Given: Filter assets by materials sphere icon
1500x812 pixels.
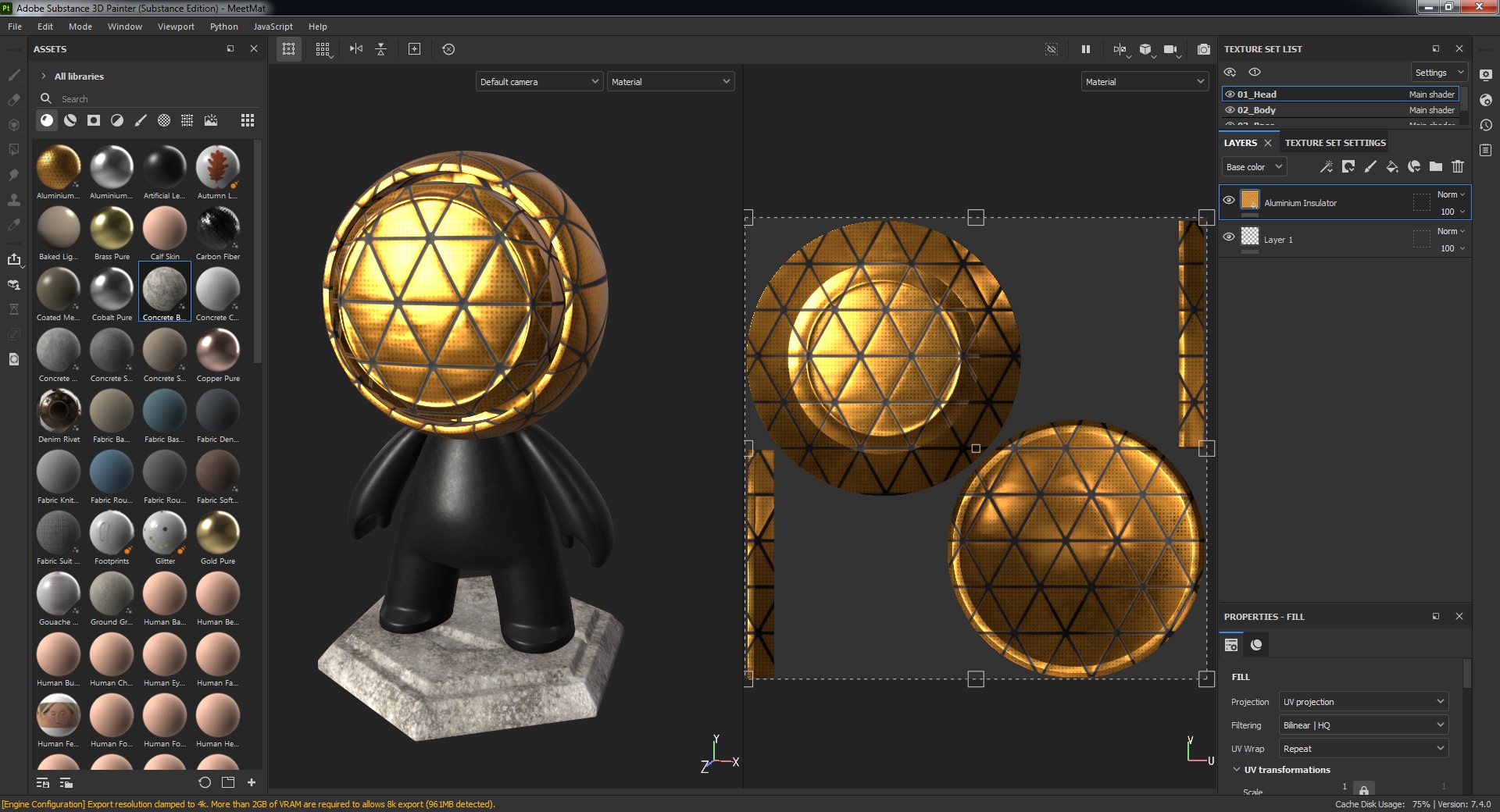Looking at the screenshot, I should [48, 120].
